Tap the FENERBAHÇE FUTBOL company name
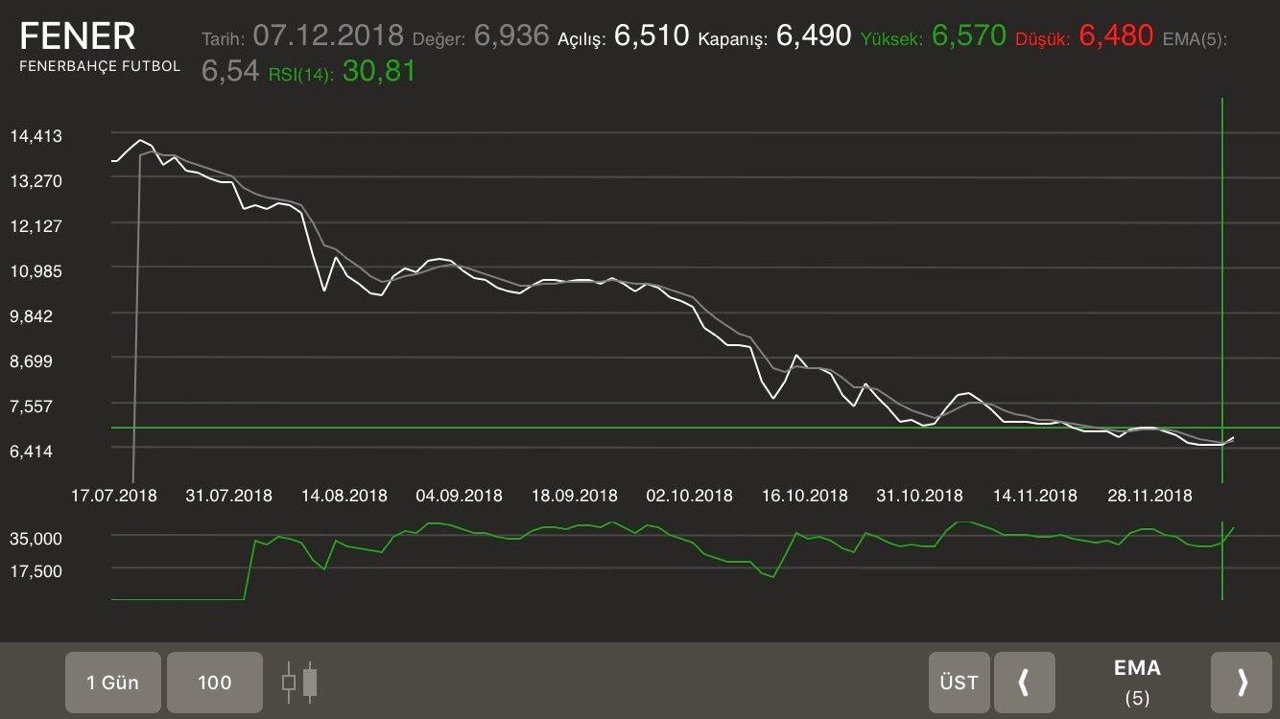Image resolution: width=1280 pixels, height=719 pixels. point(100,66)
